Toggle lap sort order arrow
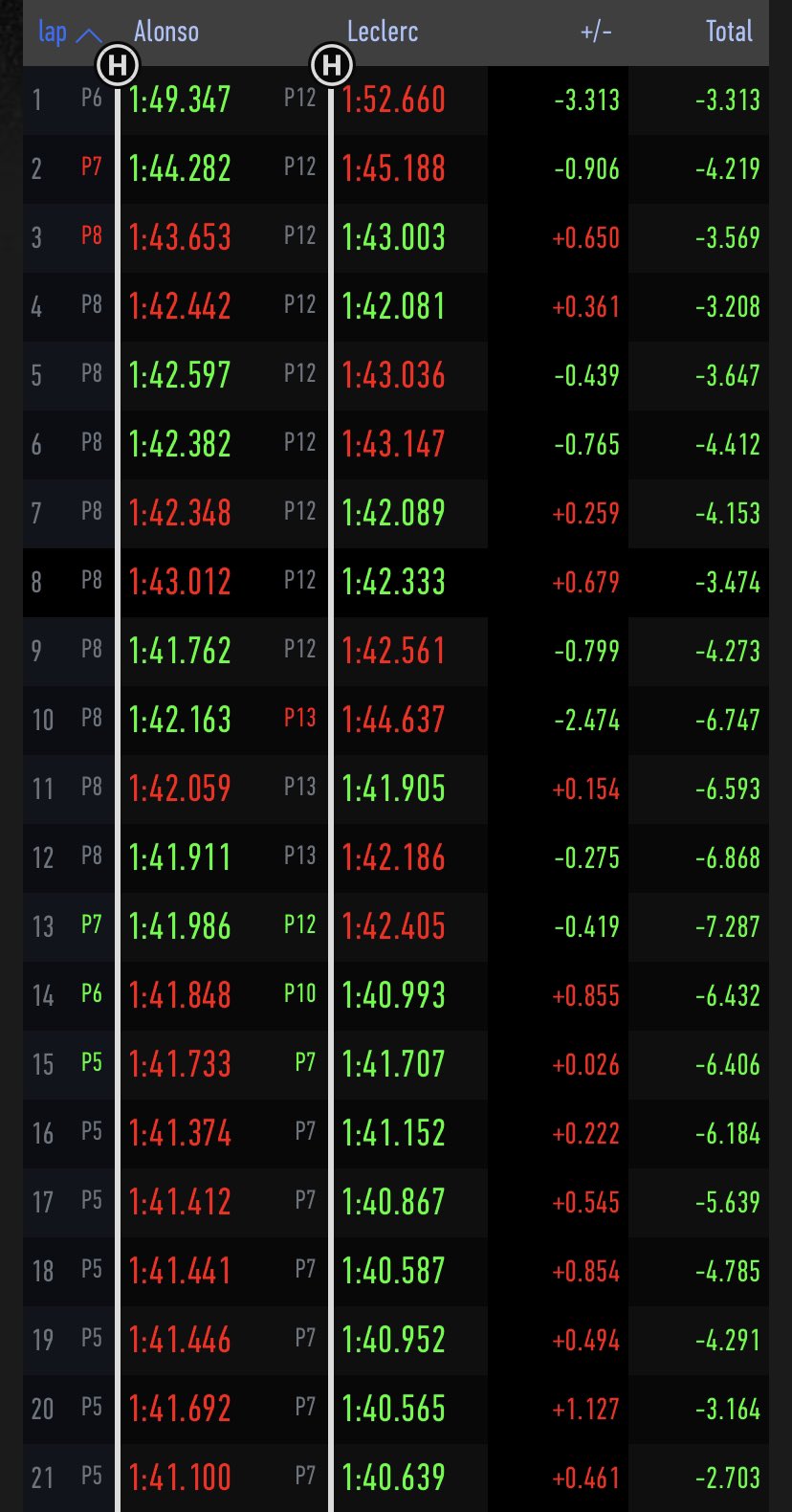792x1512 pixels. [x=88, y=35]
